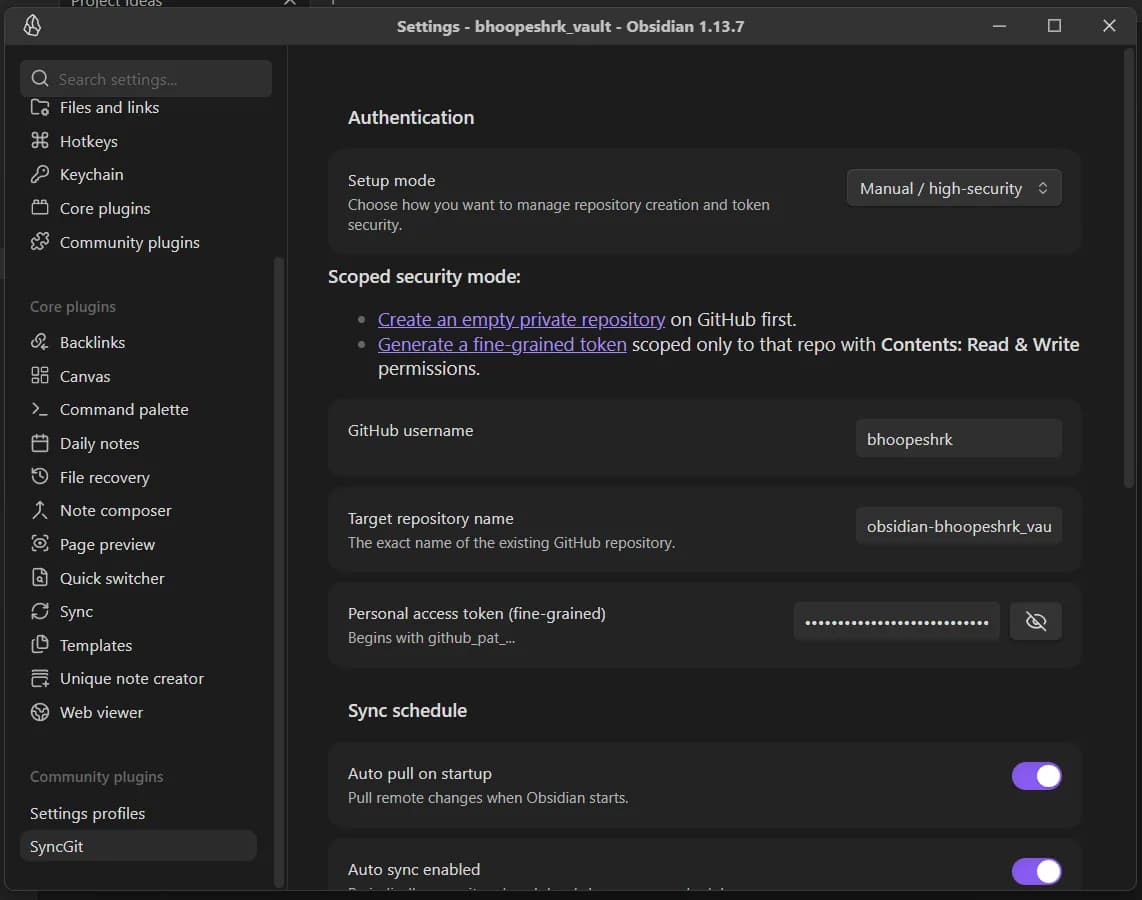Close the Settings window
The width and height of the screenshot is (1142, 900).
(1109, 26)
